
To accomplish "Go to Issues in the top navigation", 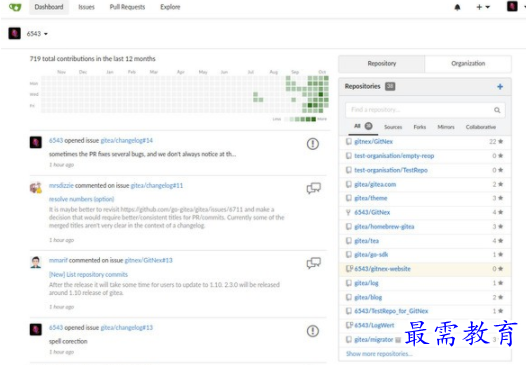I will [86, 7].
